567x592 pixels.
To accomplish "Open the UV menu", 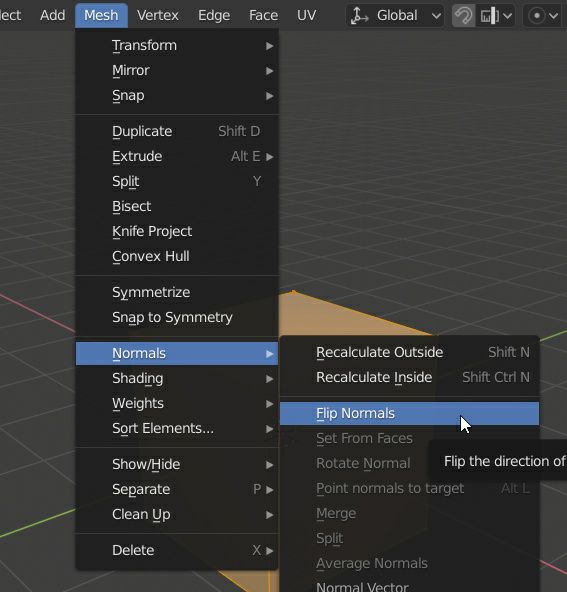I will (306, 15).
